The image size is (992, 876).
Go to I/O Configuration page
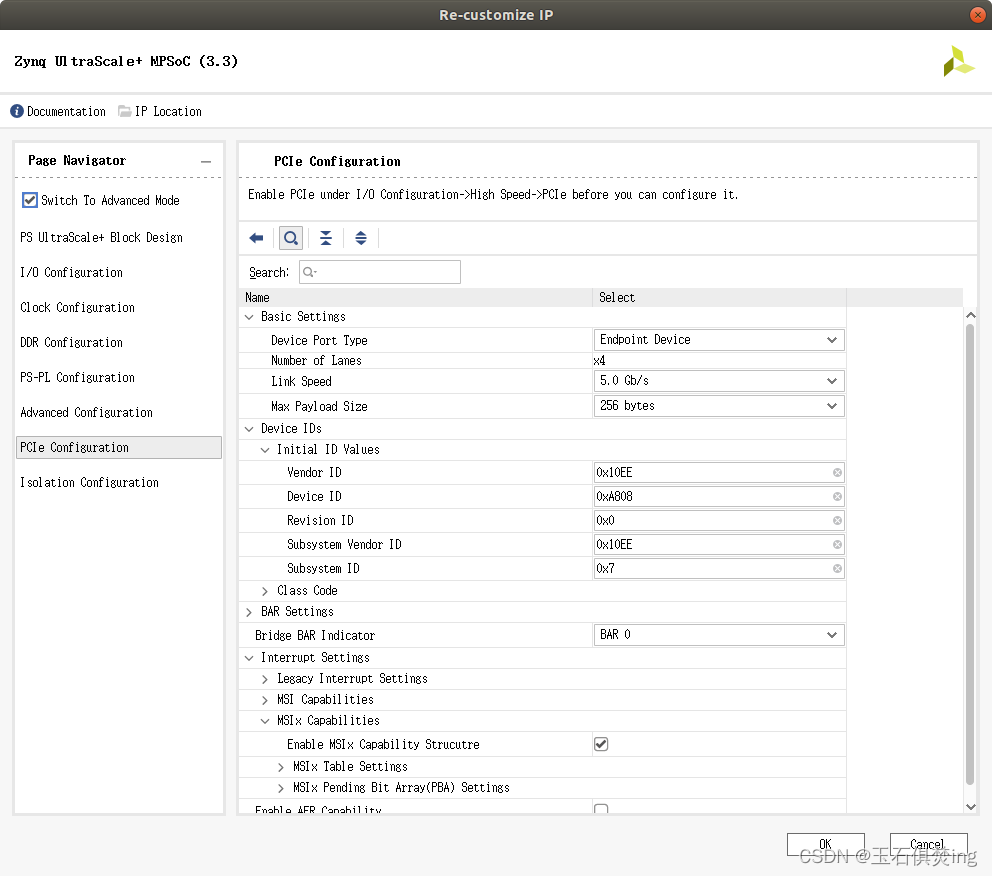pyautogui.click(x=71, y=273)
